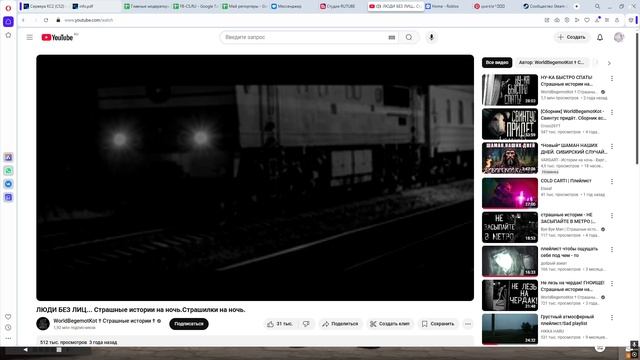Open Opera sidebar bookmarks star
This screenshot has height=360, width=640.
coord(8,36)
